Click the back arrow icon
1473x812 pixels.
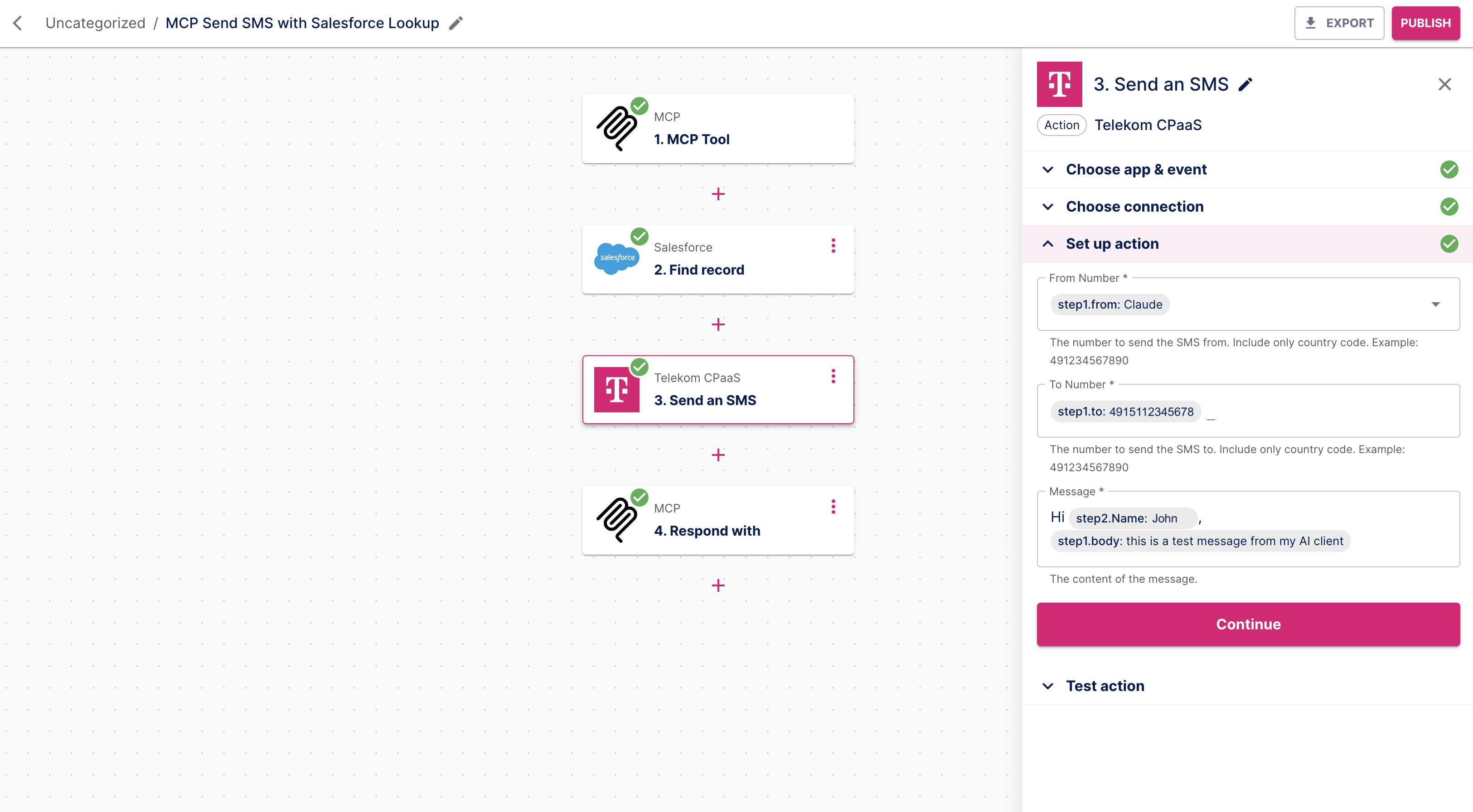click(x=18, y=23)
